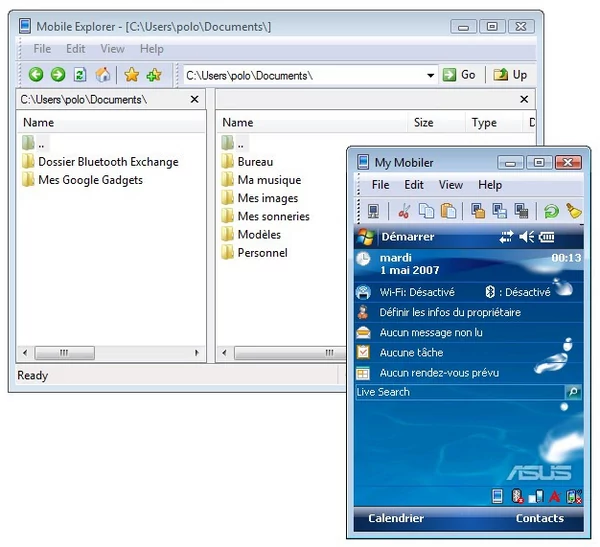Select Mes Google Gadgets folder

click(x=83, y=180)
